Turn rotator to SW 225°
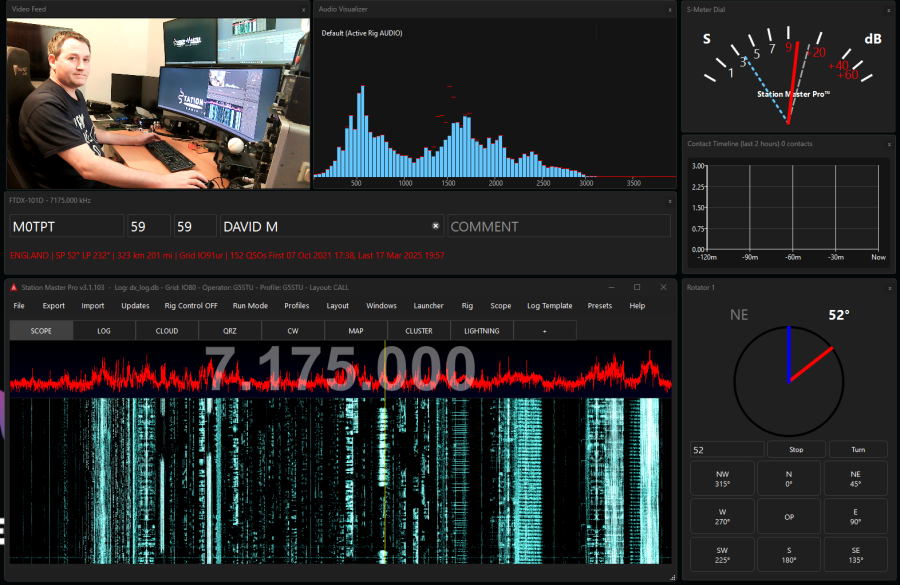 (722, 555)
